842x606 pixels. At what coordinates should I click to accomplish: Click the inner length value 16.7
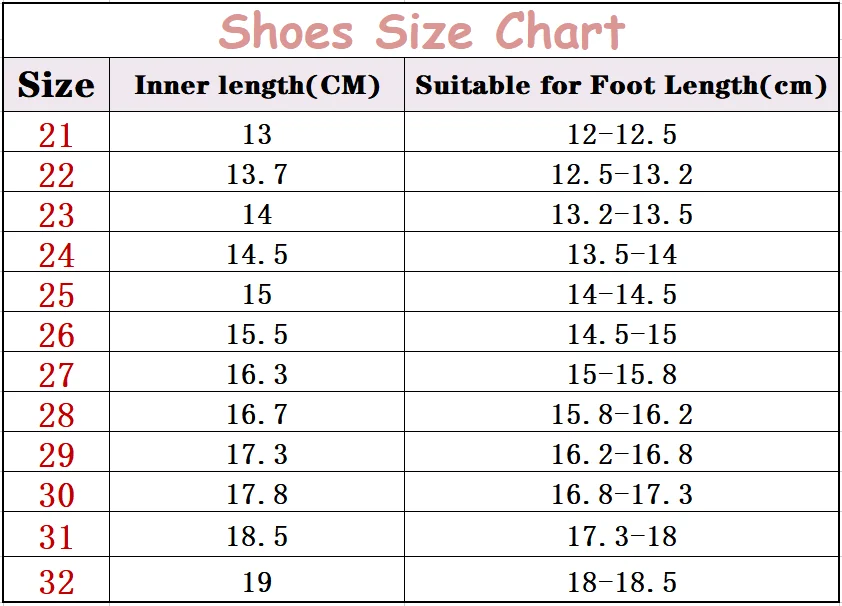[x=257, y=414]
